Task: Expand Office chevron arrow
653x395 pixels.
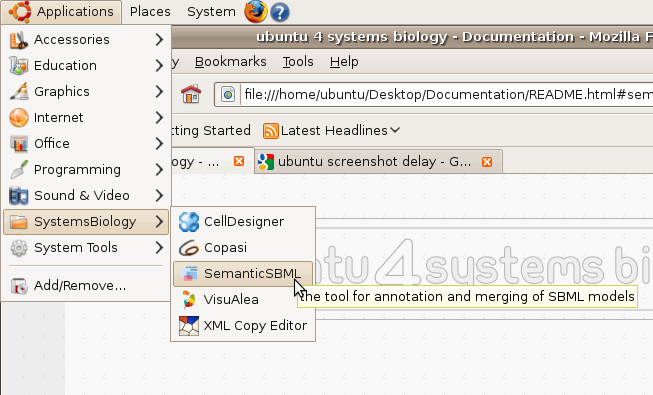Action: click(x=159, y=143)
